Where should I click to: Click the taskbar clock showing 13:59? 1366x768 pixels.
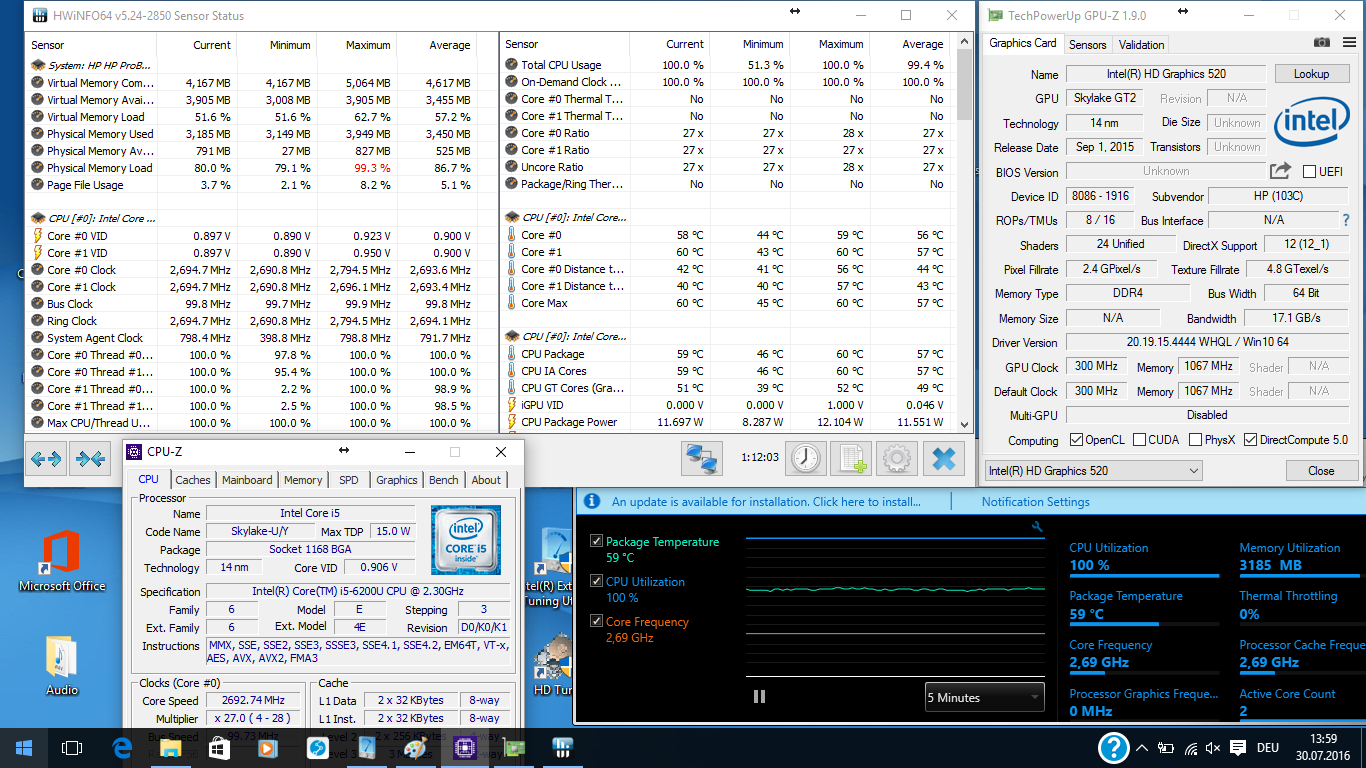pyautogui.click(x=1322, y=748)
